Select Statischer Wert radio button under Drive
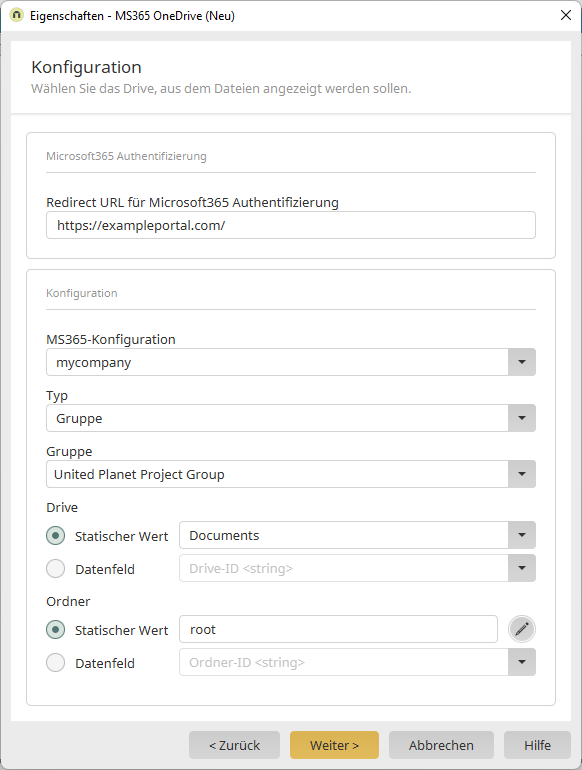 click(x=55, y=535)
